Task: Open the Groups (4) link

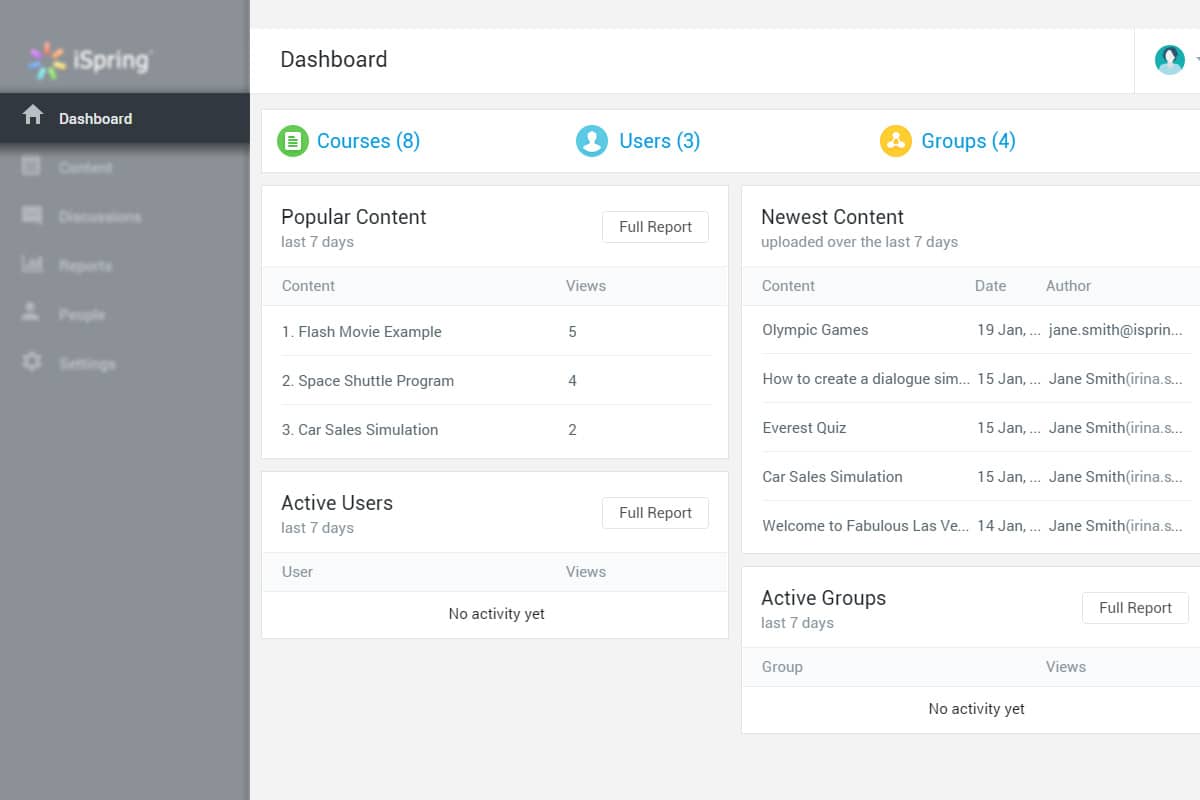Action: 968,141
